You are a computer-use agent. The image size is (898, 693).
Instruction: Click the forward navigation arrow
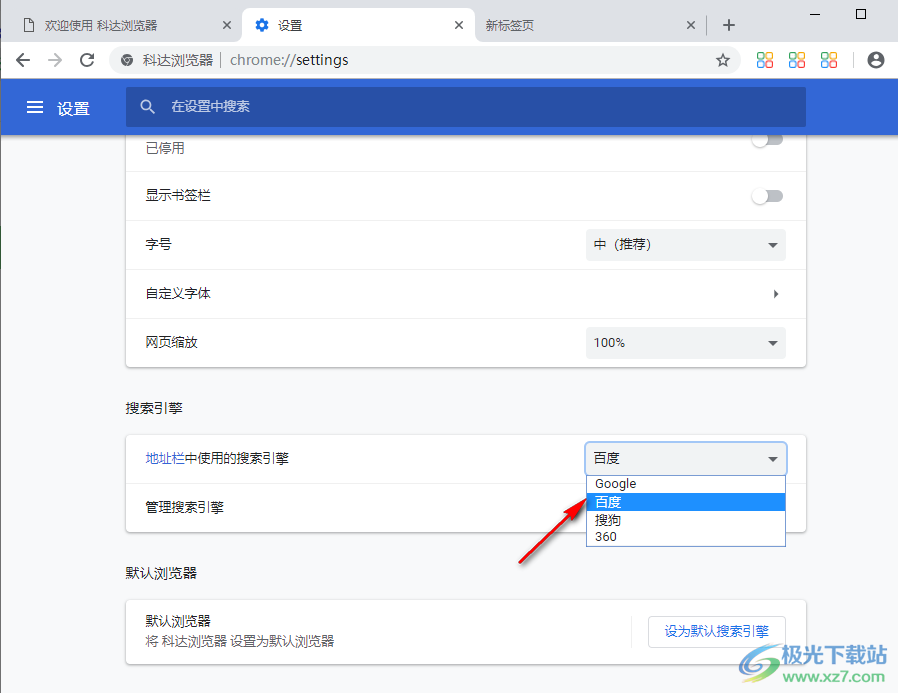click(x=54, y=60)
